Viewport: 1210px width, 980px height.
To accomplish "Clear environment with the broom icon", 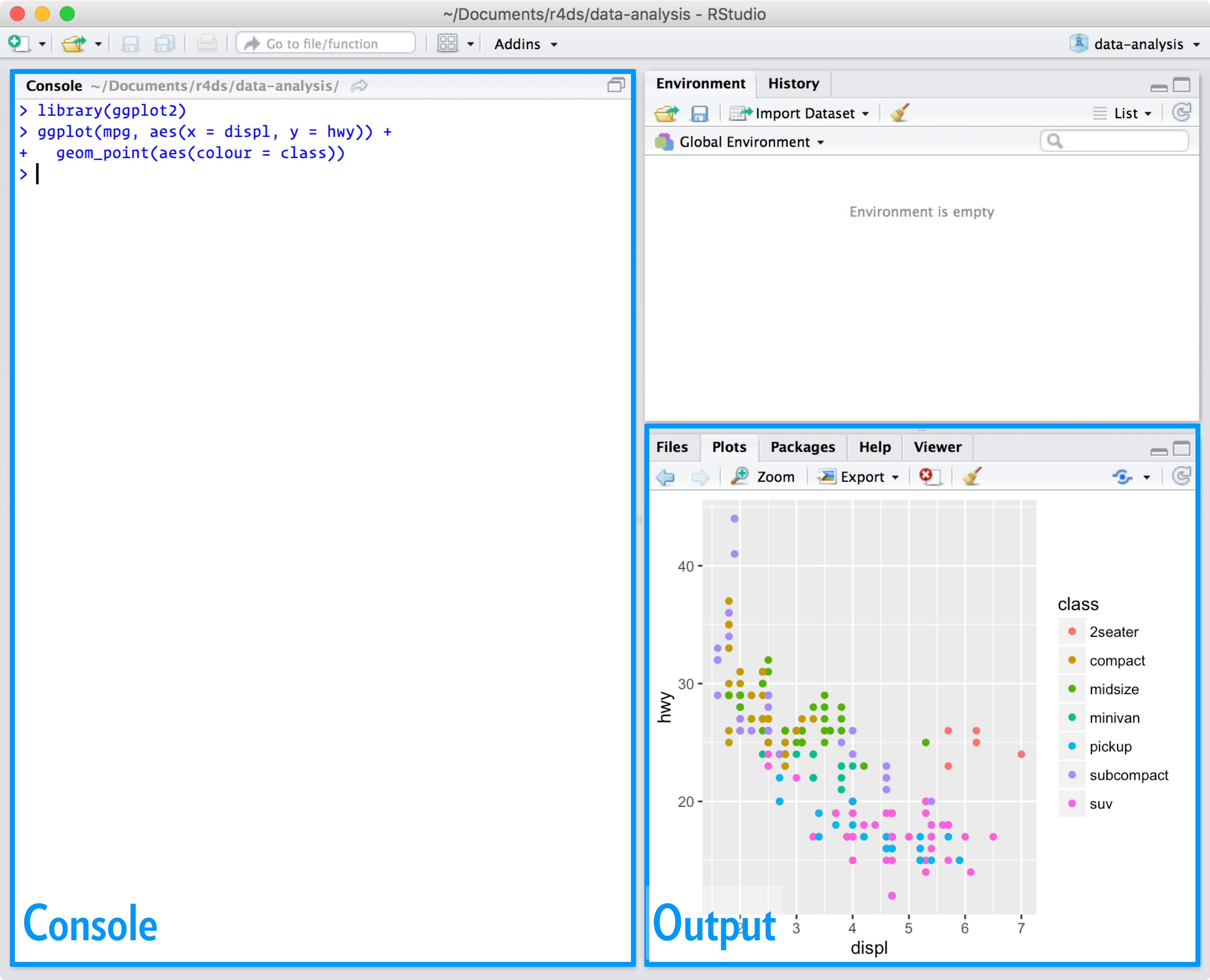I will [x=900, y=113].
